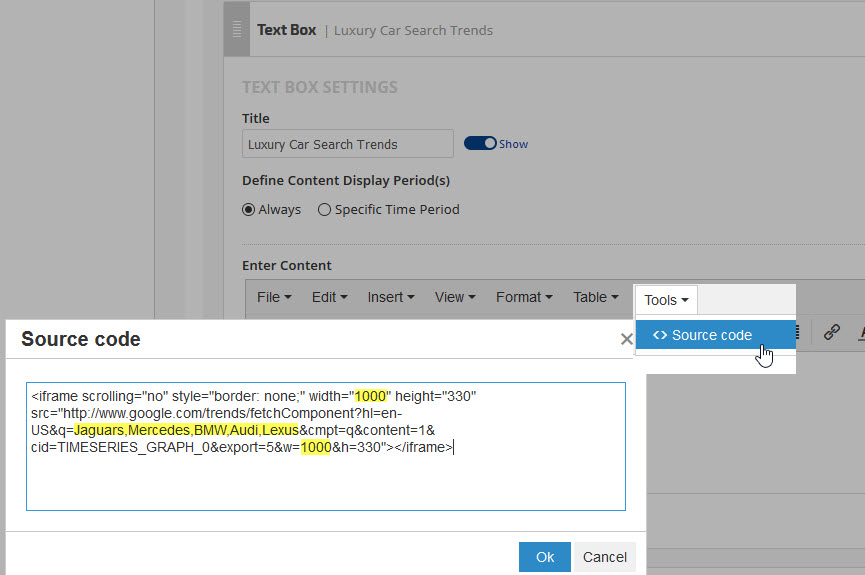
Task: Grab the Text Box drag handle
Action: 237,30
